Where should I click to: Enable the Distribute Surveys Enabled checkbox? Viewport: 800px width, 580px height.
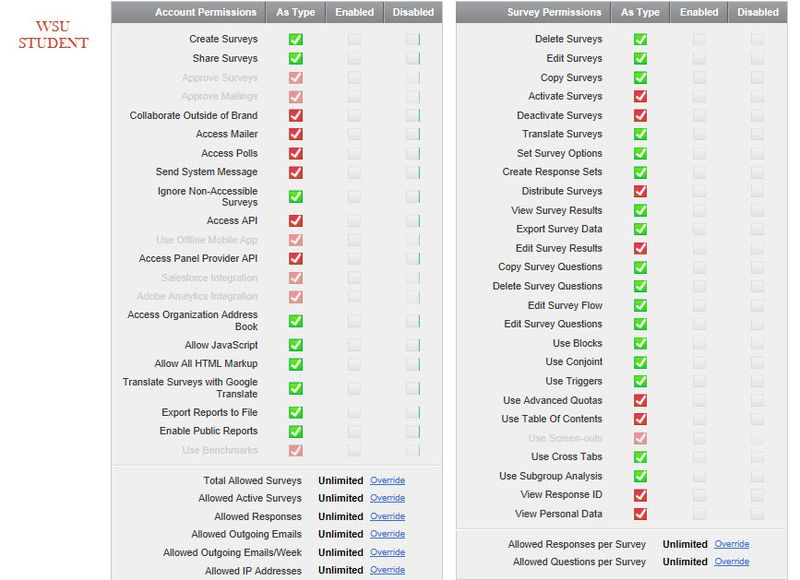[x=699, y=191]
